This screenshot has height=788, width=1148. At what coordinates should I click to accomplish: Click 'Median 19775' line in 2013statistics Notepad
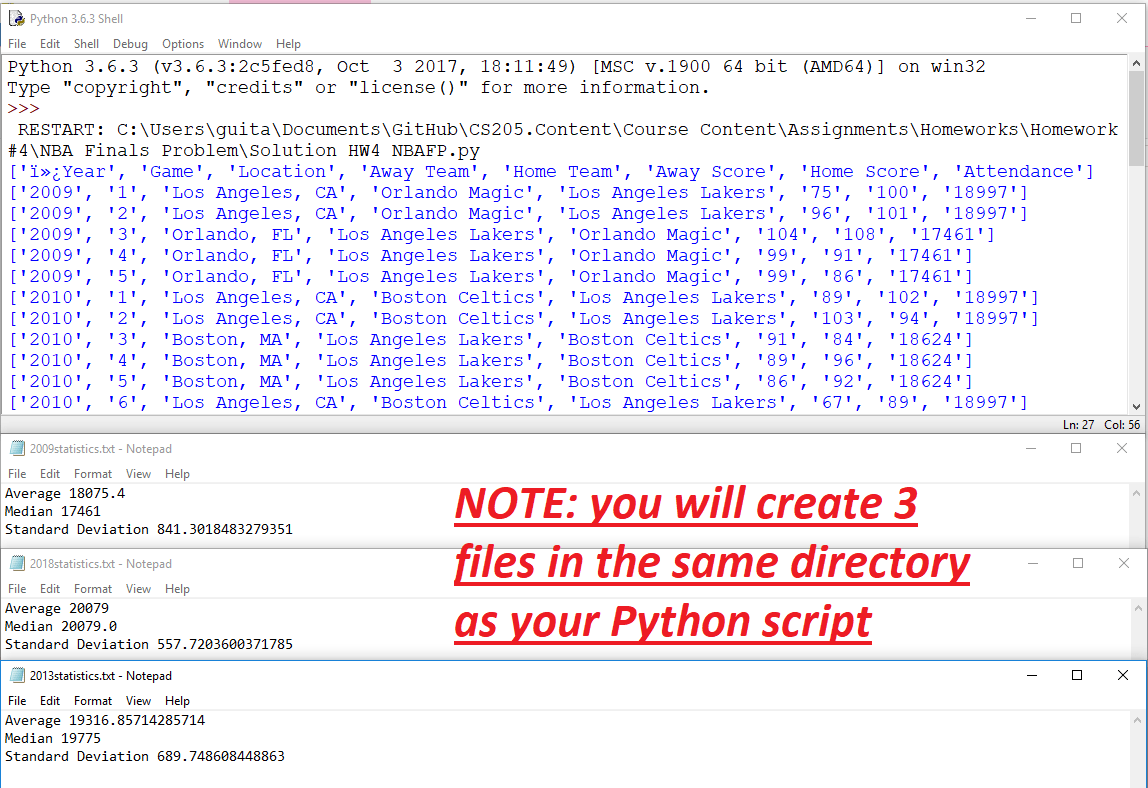click(53, 738)
